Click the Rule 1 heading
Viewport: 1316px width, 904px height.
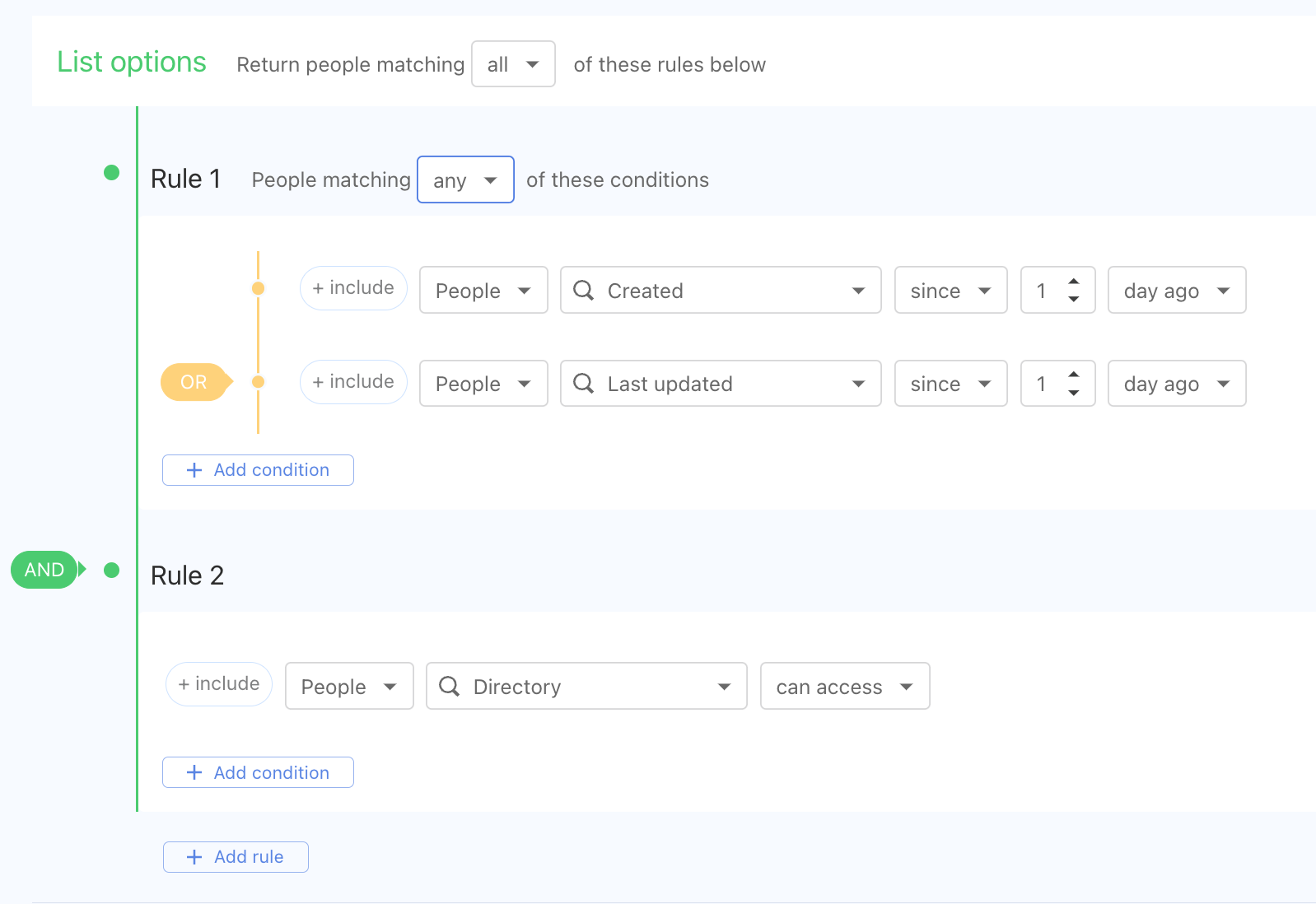click(x=186, y=179)
